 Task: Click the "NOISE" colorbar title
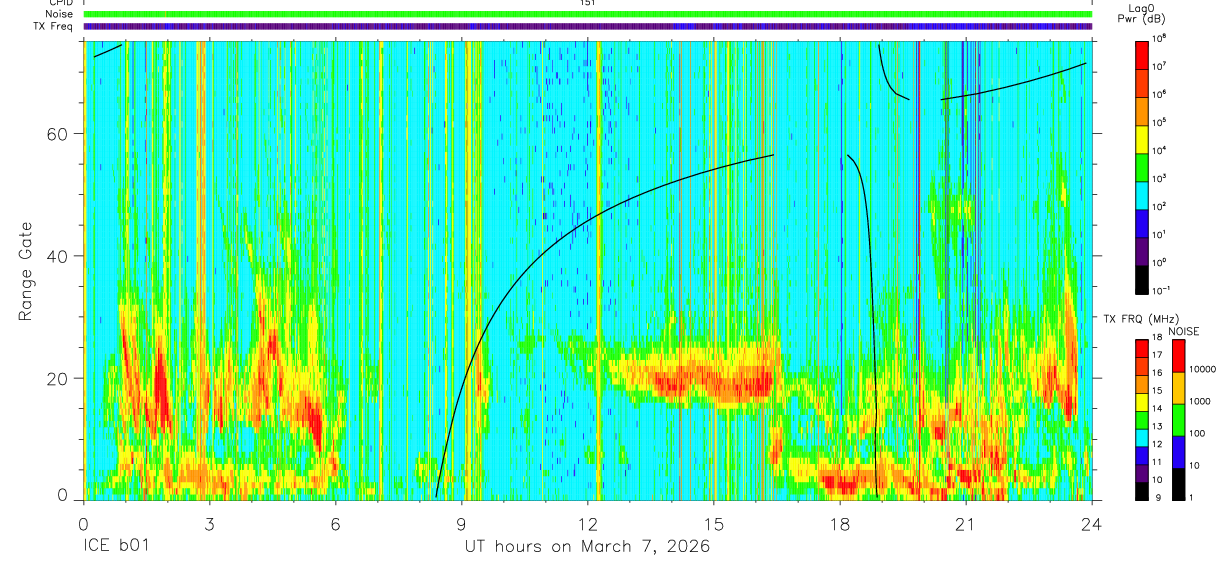click(1184, 330)
